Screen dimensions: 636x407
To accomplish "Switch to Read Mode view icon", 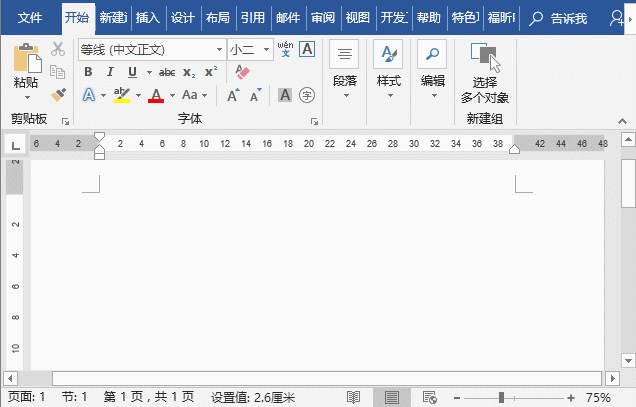I will click(353, 397).
